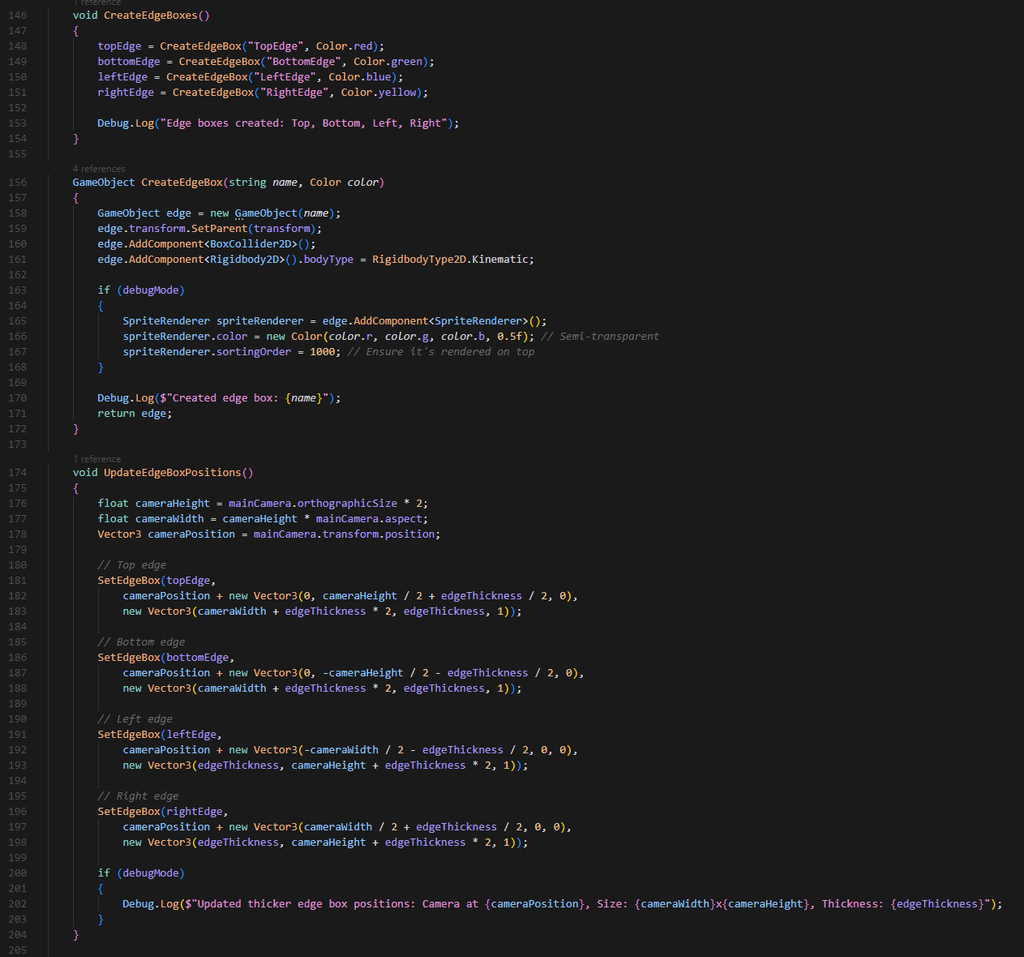Click the "// Top edge" comment
Image resolution: width=1024 pixels, height=957 pixels.
(x=132, y=565)
